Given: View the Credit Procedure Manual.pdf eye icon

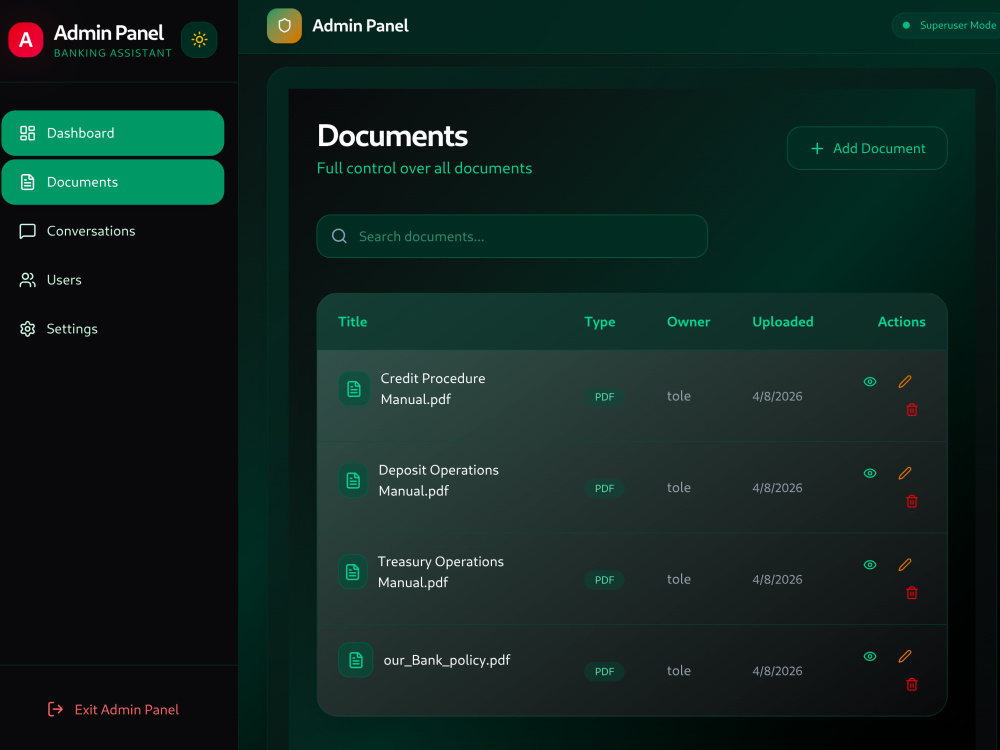Looking at the screenshot, I should point(870,382).
